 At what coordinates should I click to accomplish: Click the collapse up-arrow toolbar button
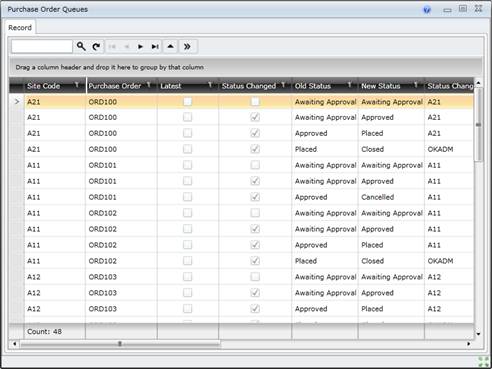170,46
